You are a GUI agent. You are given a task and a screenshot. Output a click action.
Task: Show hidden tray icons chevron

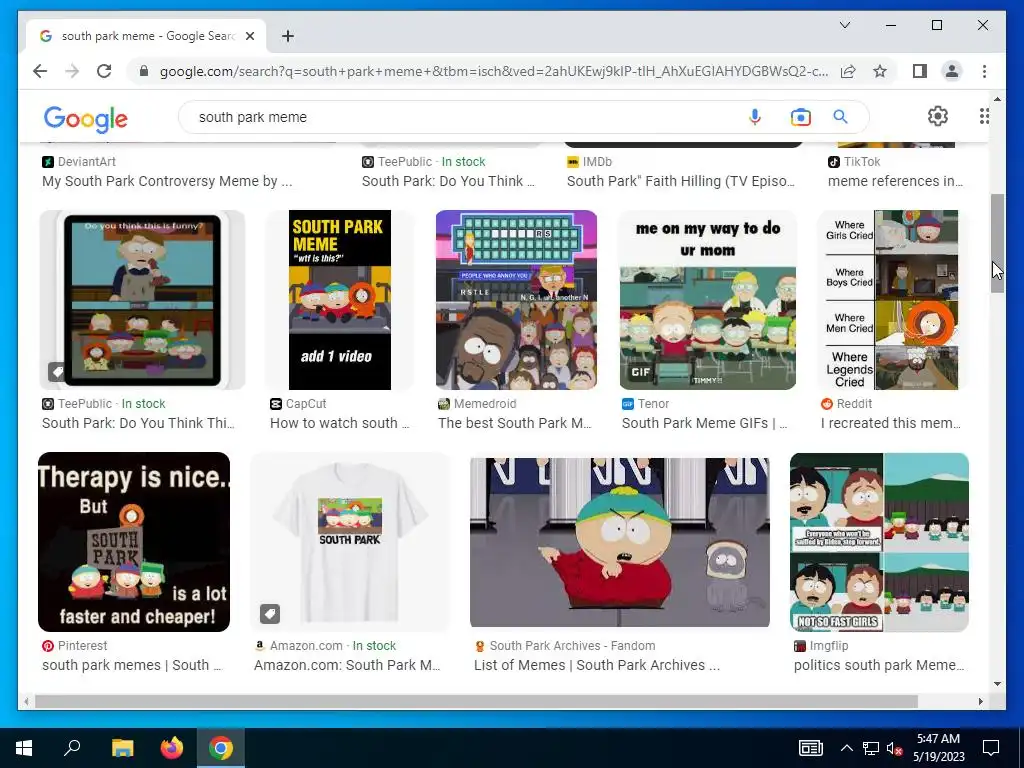[846, 748]
